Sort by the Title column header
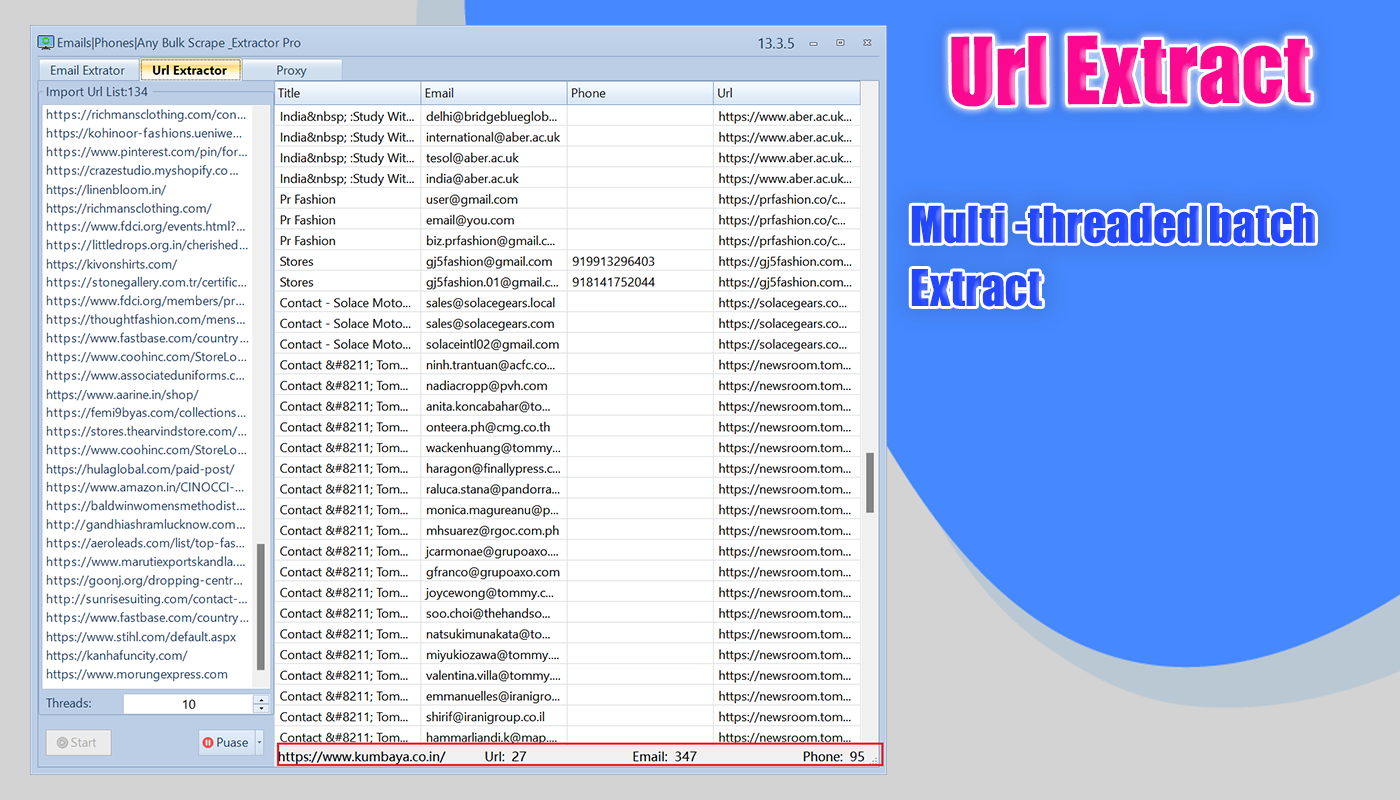This screenshot has height=800, width=1400. (348, 93)
